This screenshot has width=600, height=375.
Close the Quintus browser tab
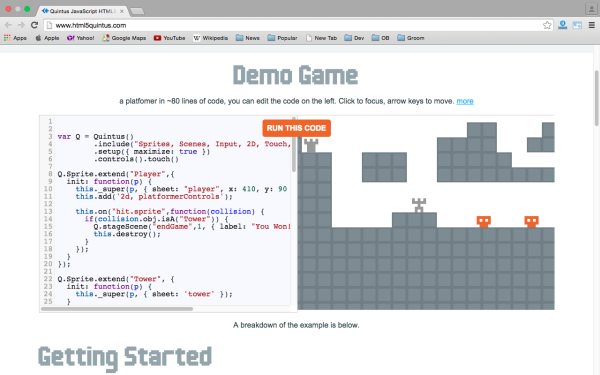pyautogui.click(x=122, y=11)
